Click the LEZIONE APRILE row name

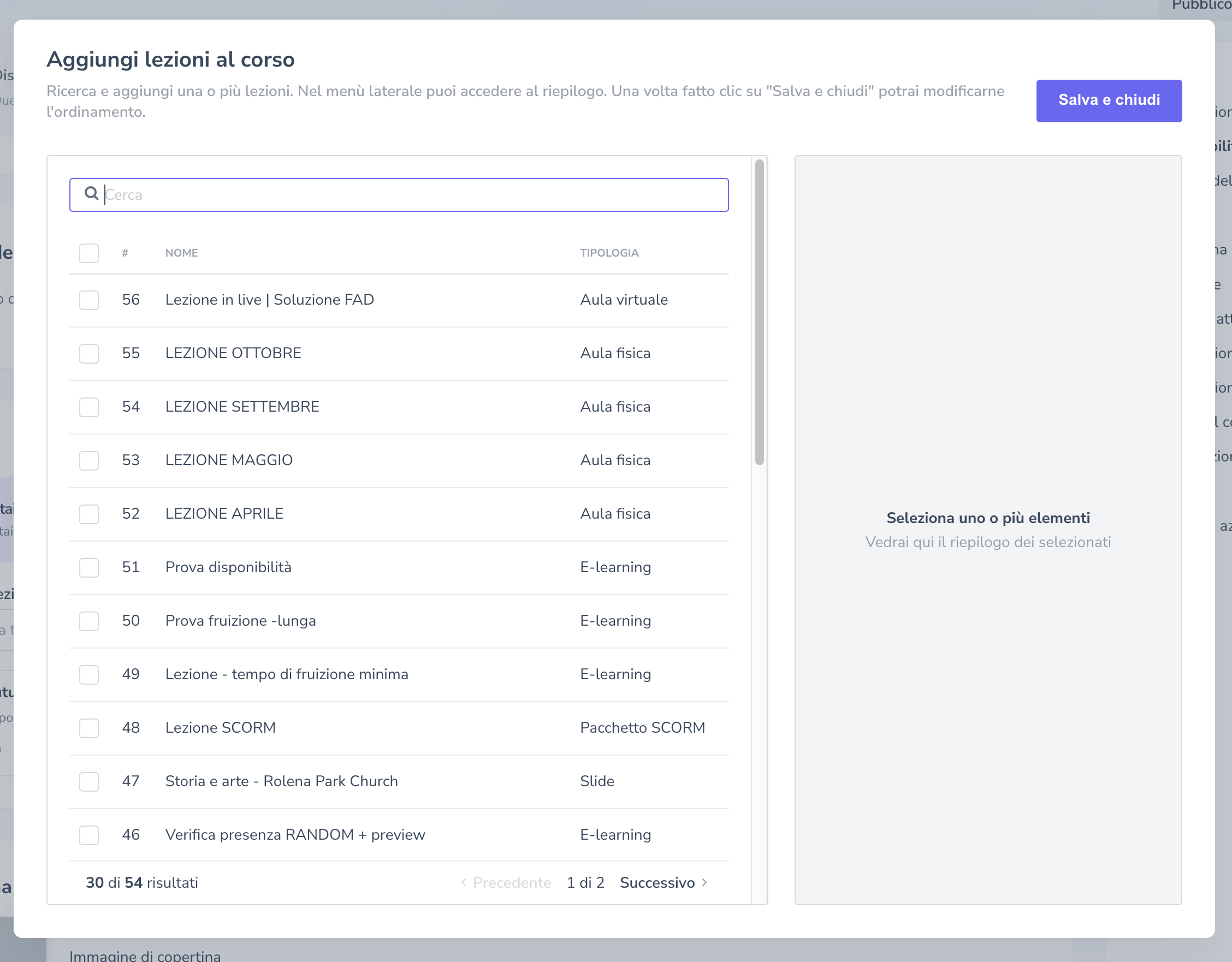point(224,514)
